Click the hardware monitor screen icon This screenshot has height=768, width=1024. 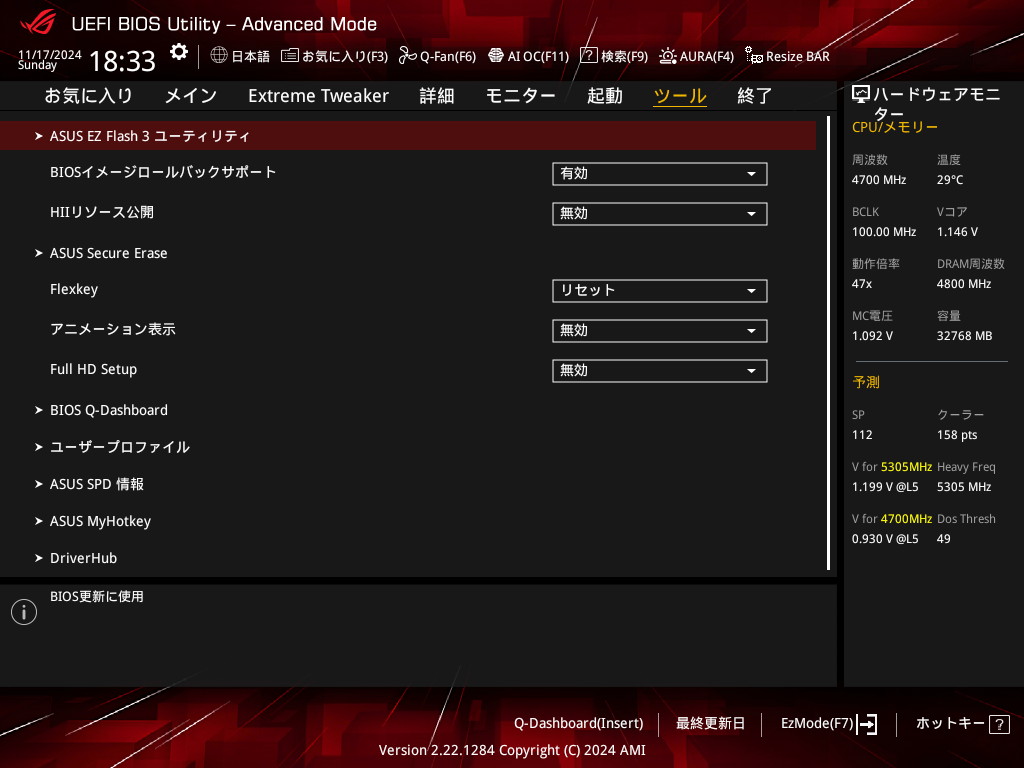861,95
